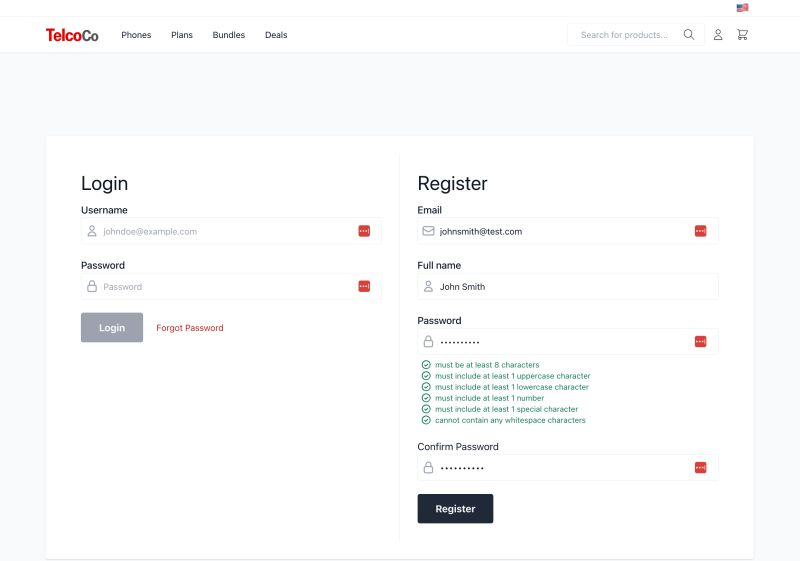The height and width of the screenshot is (561, 800).
Task: Click lock icon in Confirm Password field
Action: pos(429,467)
